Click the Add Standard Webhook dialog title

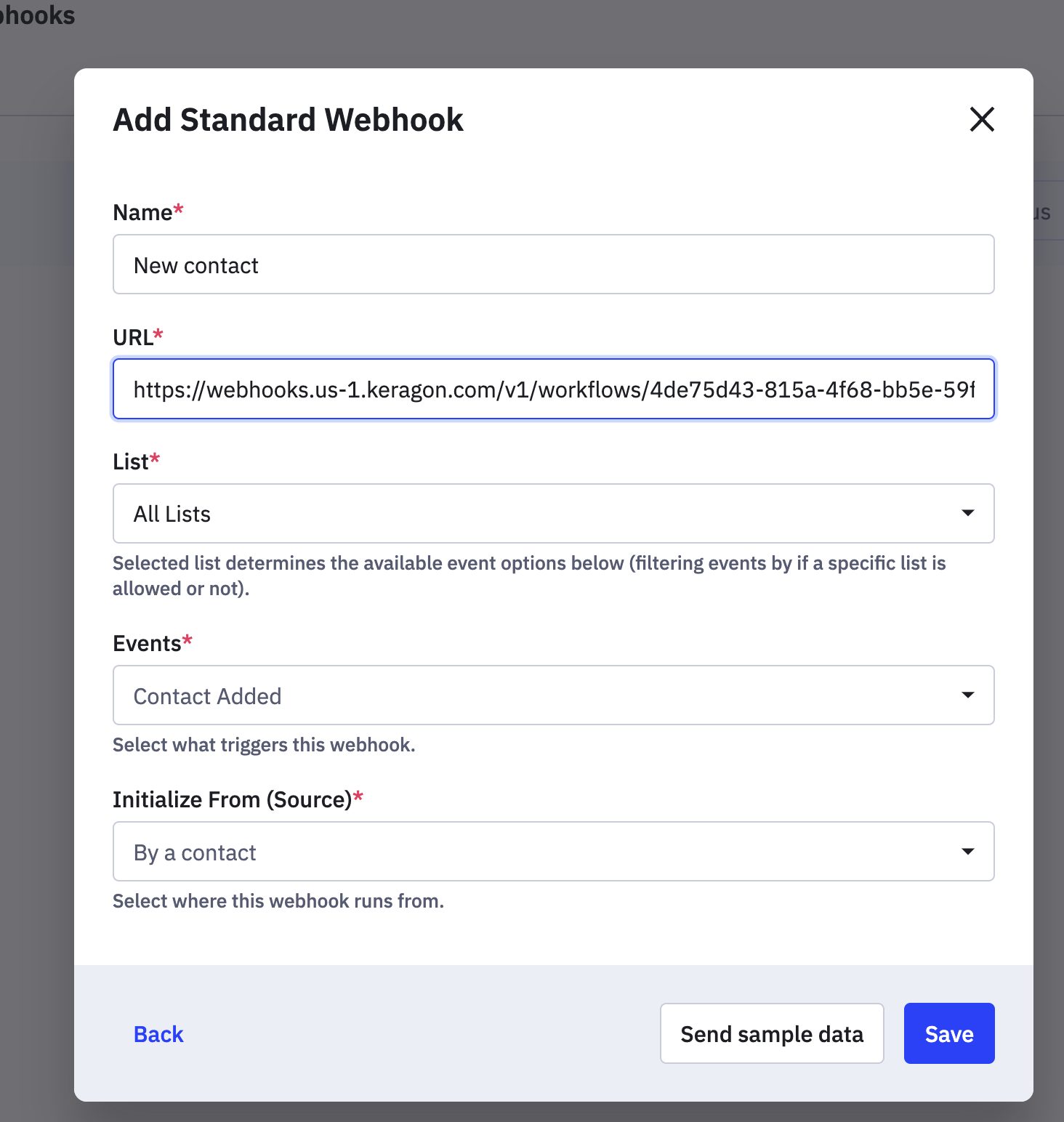click(x=288, y=120)
